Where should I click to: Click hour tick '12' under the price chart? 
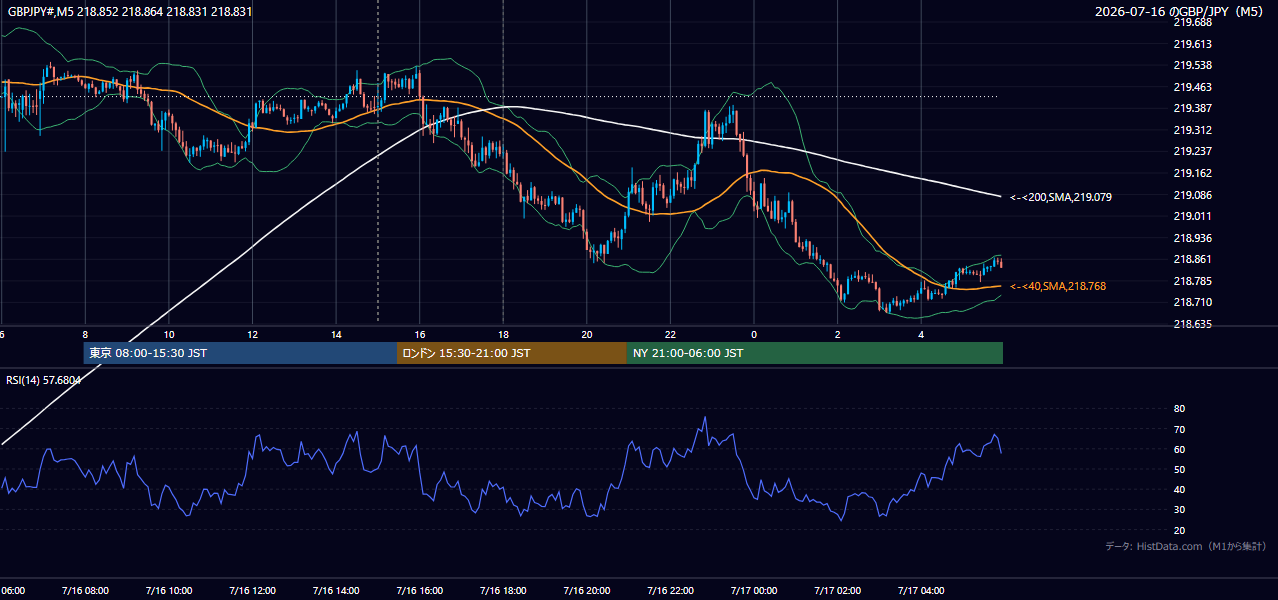click(x=252, y=335)
